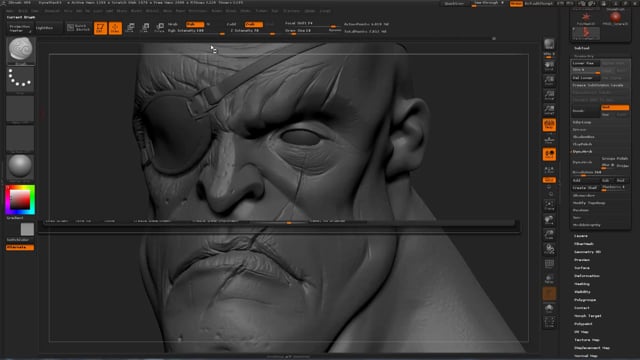Open the empty alpha slot
The width and height of the screenshot is (640, 360).
point(20,109)
